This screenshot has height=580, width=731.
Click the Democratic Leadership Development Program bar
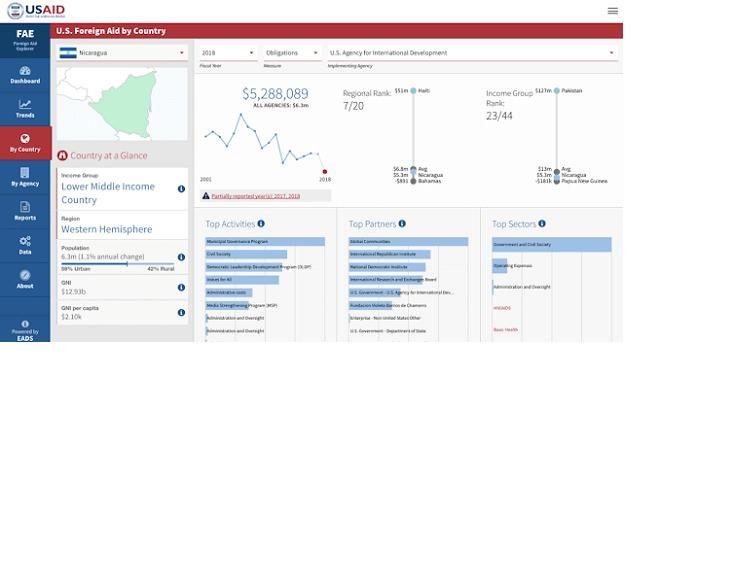(x=244, y=267)
